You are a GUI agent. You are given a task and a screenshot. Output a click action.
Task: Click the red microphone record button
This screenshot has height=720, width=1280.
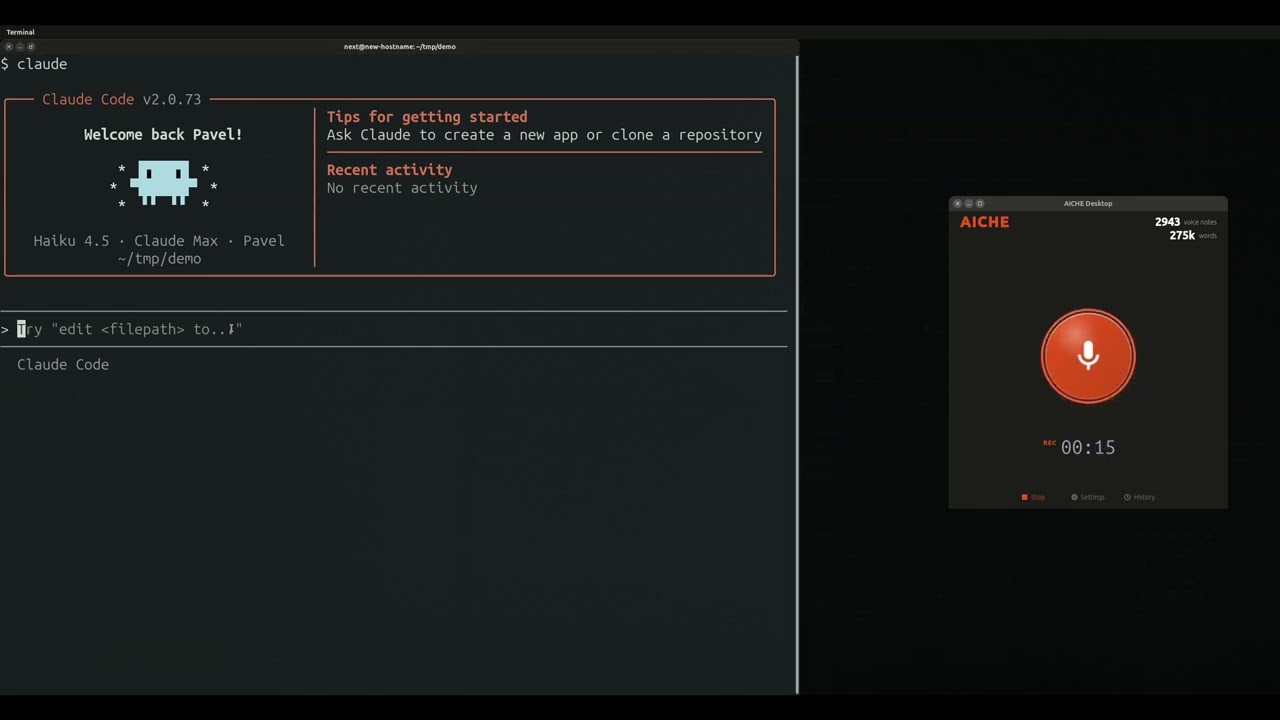coord(1088,356)
